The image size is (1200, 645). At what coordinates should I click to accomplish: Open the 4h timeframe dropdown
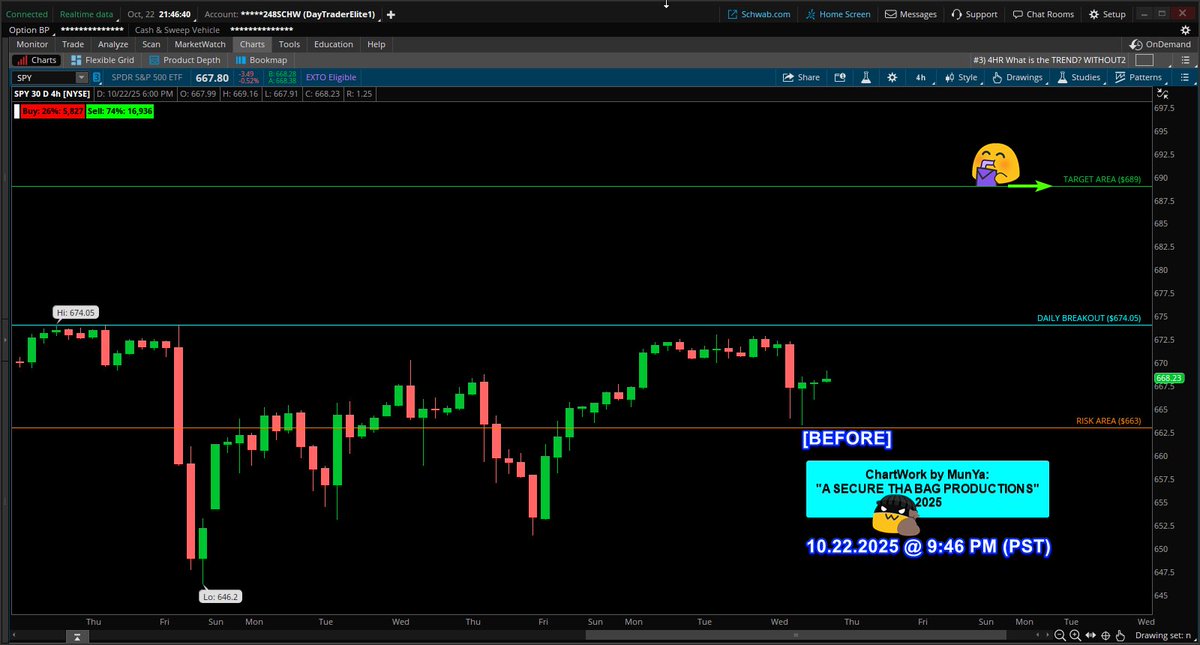click(x=919, y=77)
